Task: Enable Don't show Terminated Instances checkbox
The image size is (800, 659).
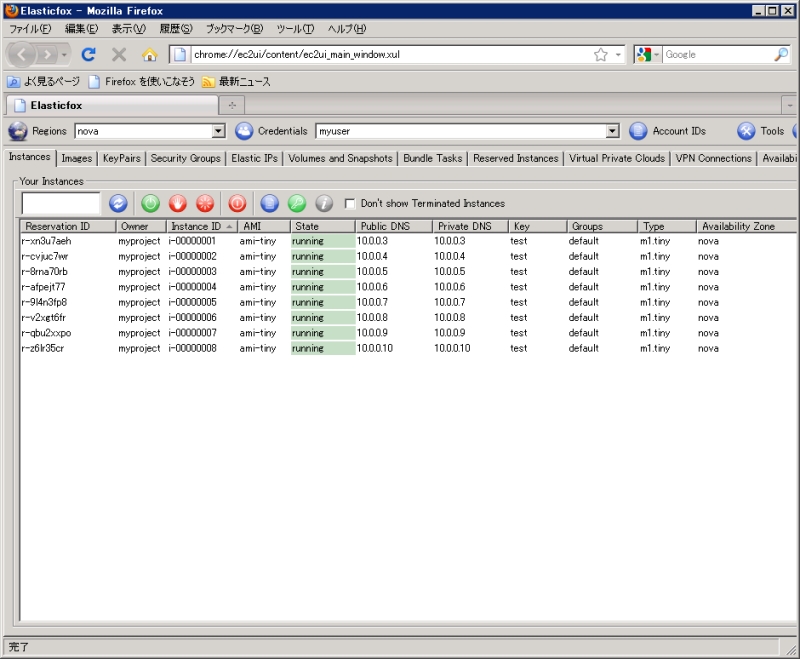Action: (x=350, y=204)
